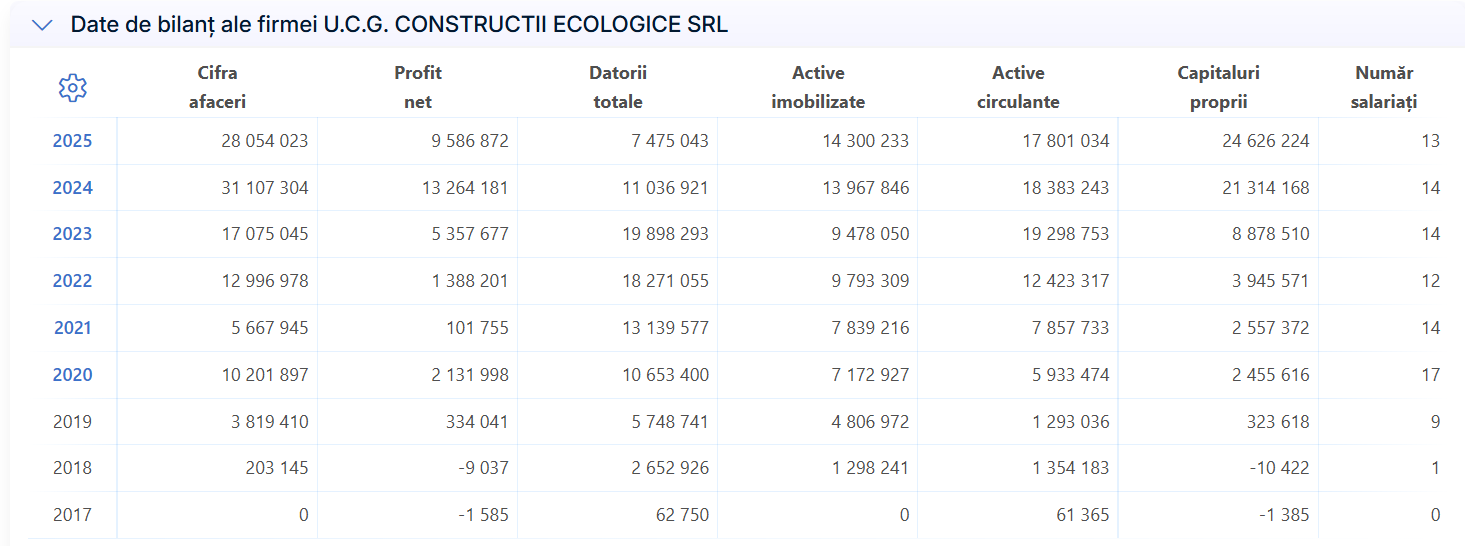Click the value 11 036 921
This screenshot has width=1465, height=546.
[665, 188]
